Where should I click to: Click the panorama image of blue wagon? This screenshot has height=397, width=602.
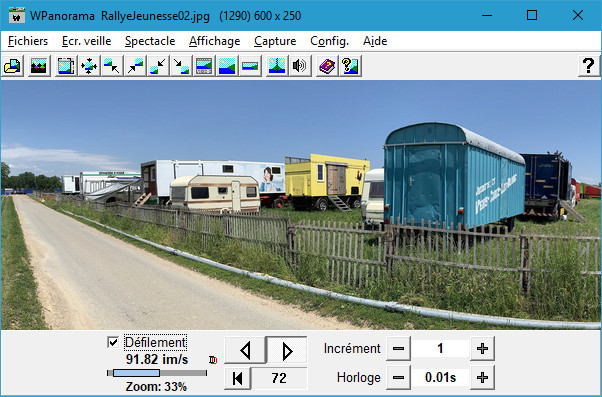pos(454,177)
